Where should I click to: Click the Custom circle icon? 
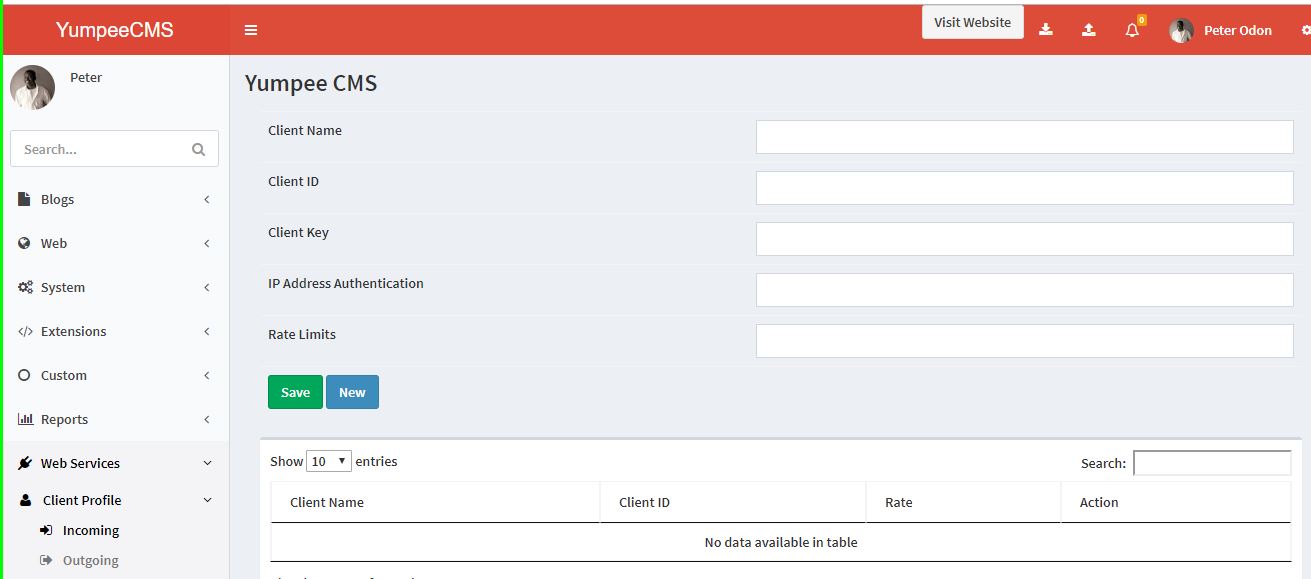(x=25, y=375)
